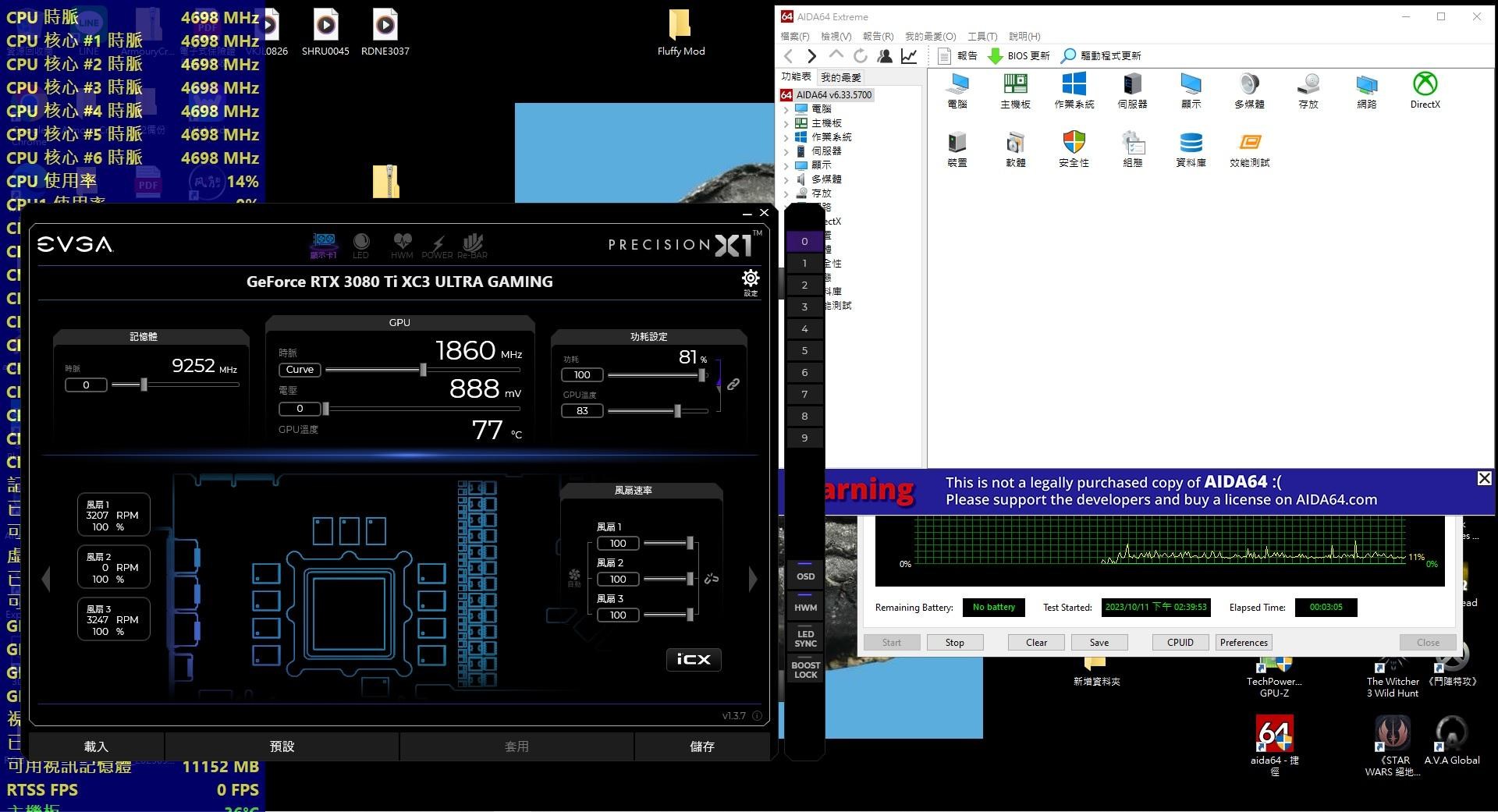This screenshot has height=812, width=1498.
Task: Click the memory clock slider handle
Action: point(144,385)
